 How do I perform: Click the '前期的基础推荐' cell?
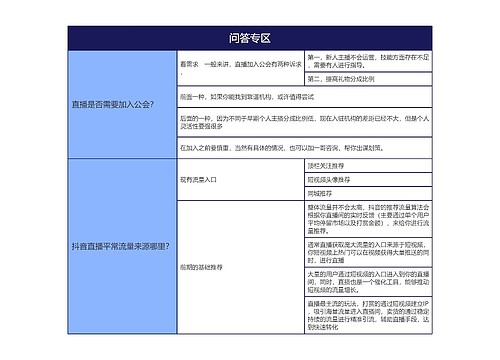coord(241,267)
